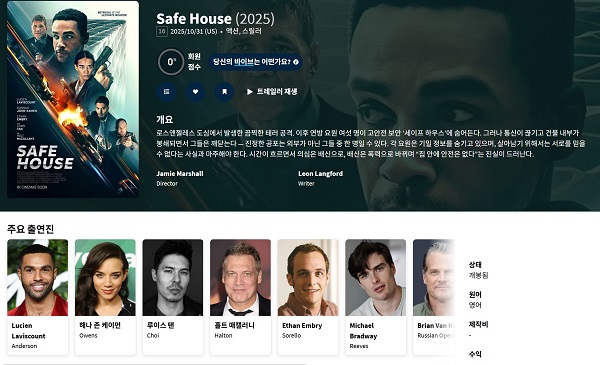Click the cast list horizontal scrollbar
600x365 pixels.
pos(155,364)
